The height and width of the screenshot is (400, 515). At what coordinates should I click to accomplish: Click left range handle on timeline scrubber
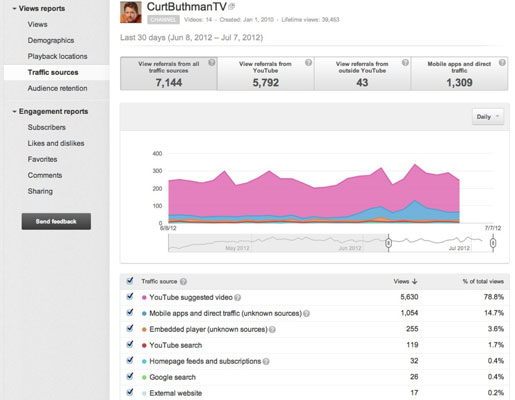pos(388,243)
